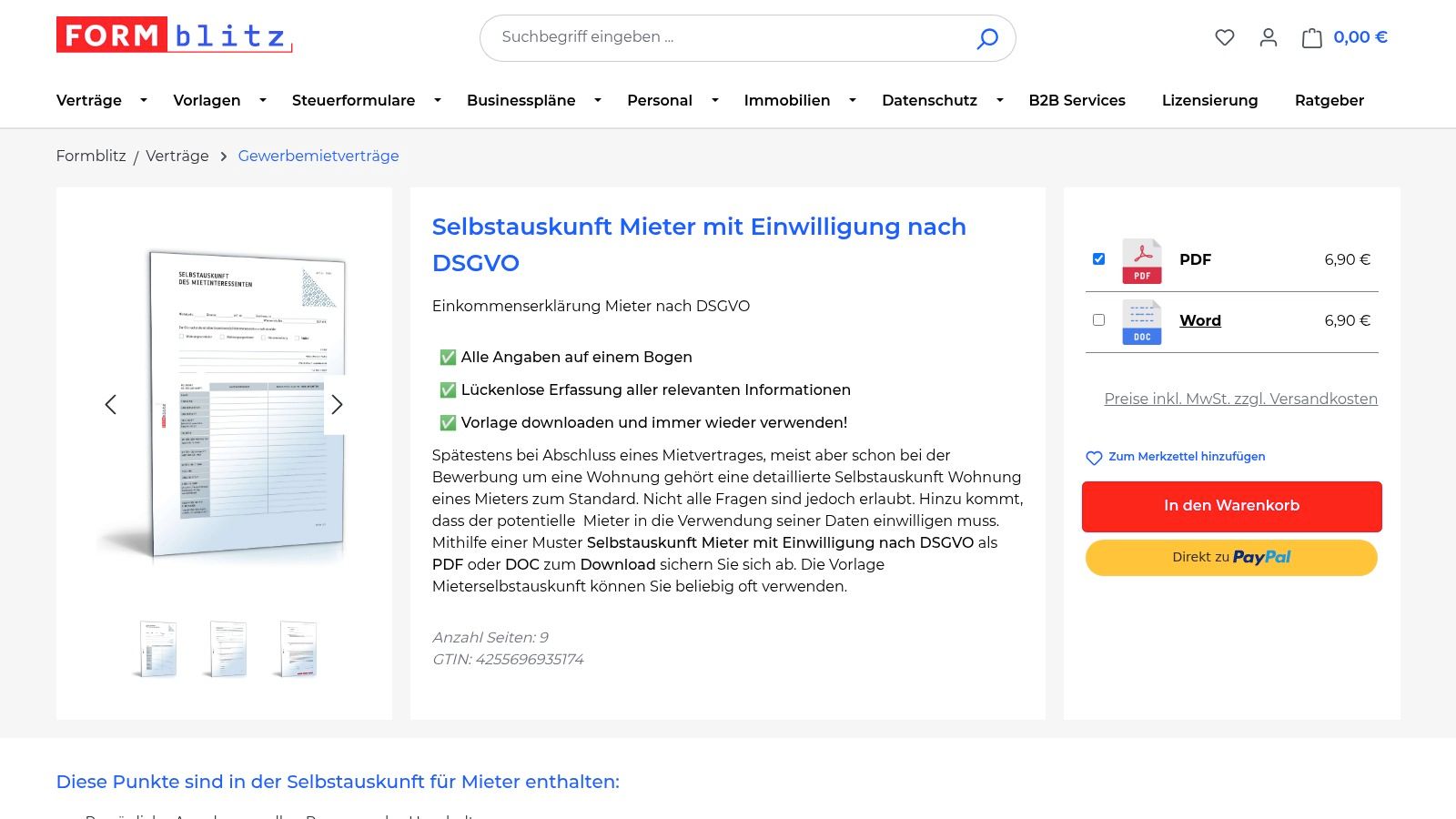Open the Ratgeber menu item
Image resolution: width=1456 pixels, height=819 pixels.
(x=1329, y=100)
